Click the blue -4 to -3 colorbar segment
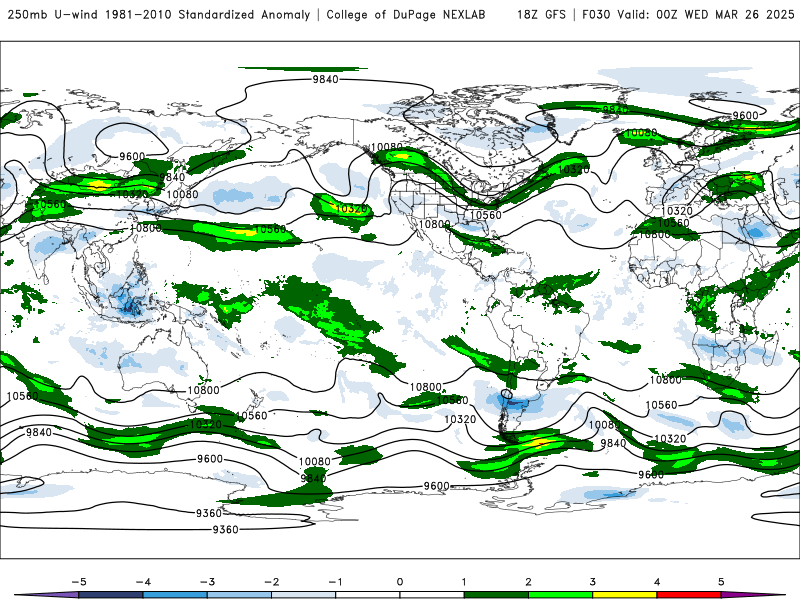Image resolution: width=800 pixels, height=600 pixels. [x=175, y=595]
